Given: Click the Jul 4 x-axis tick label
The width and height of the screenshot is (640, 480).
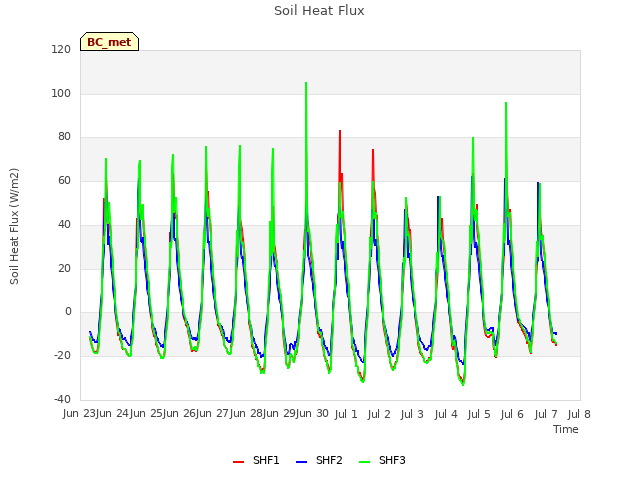Looking at the screenshot, I should 446,414.
